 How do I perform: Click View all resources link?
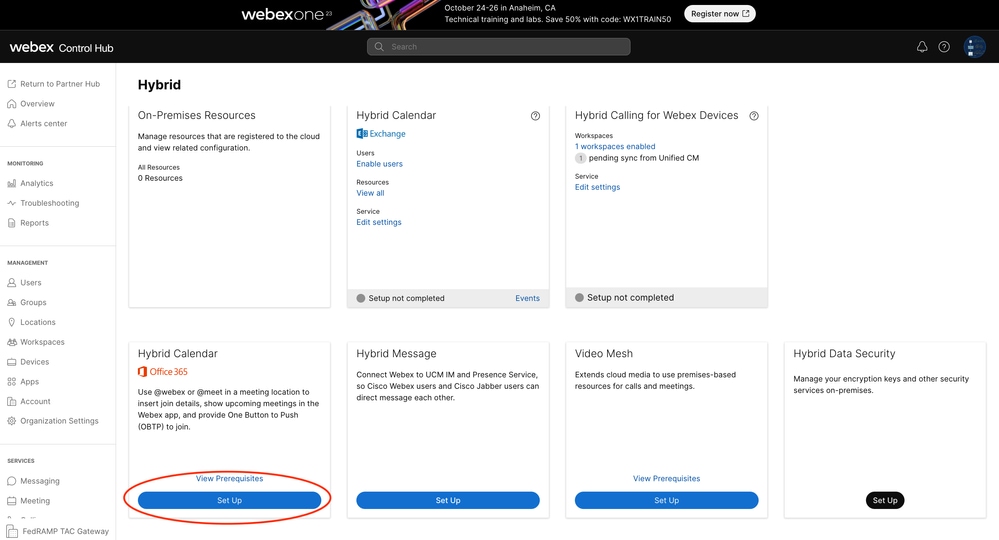tap(370, 193)
